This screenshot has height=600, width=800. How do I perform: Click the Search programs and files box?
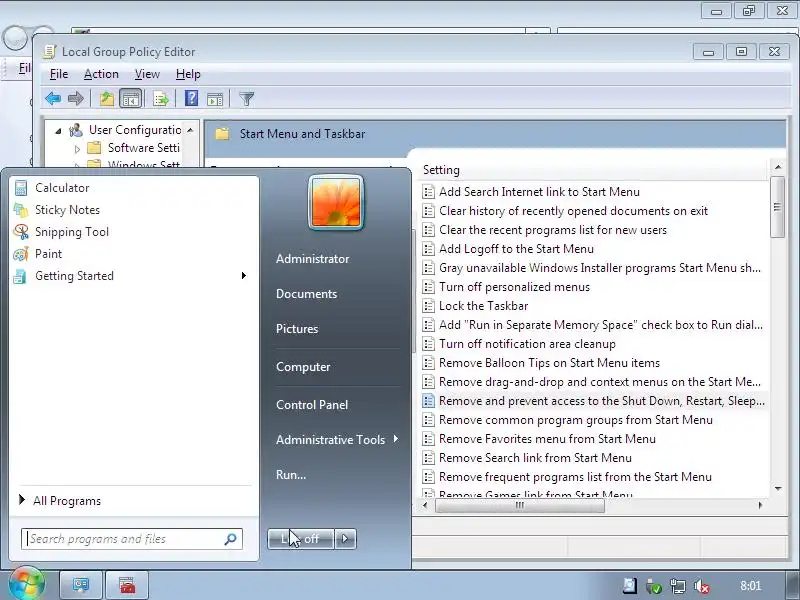(x=132, y=539)
